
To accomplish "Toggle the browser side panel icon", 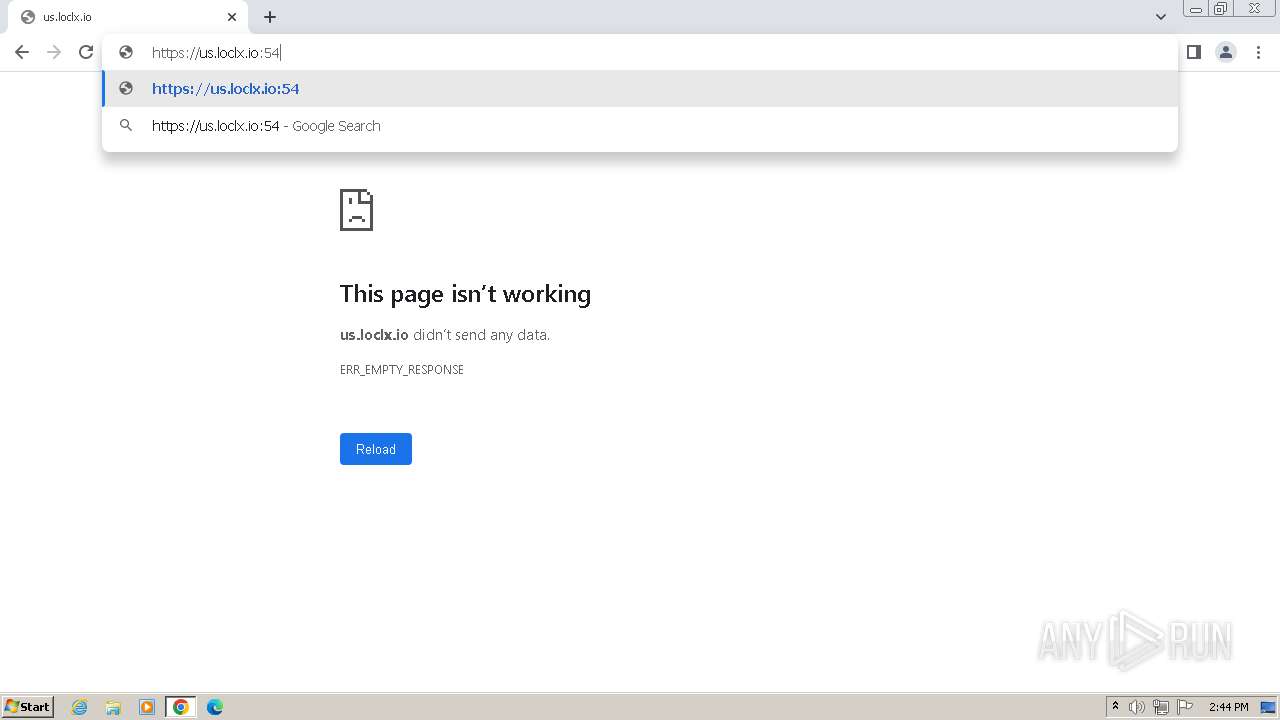I will [1194, 52].
